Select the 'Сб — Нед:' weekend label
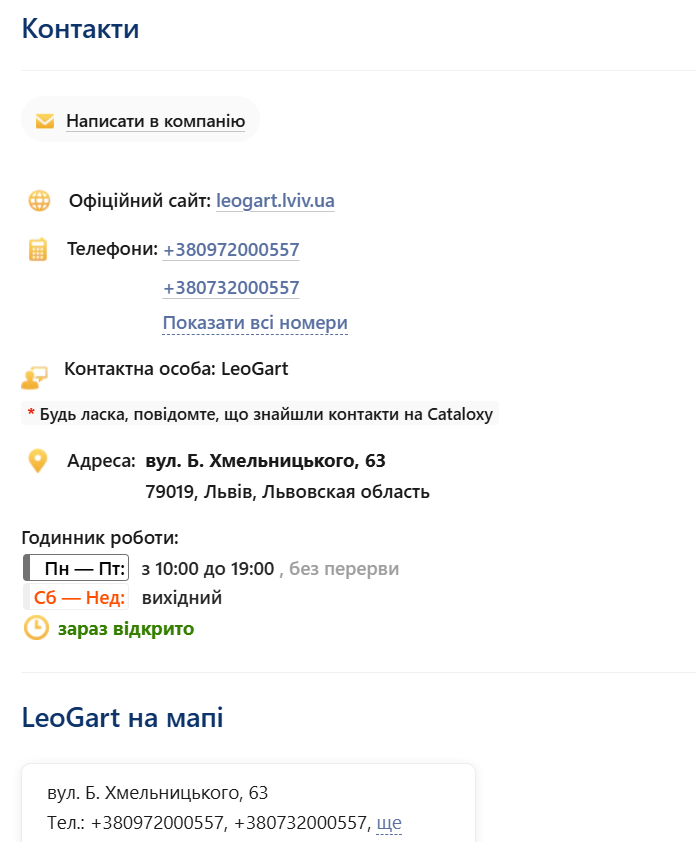 [79, 598]
